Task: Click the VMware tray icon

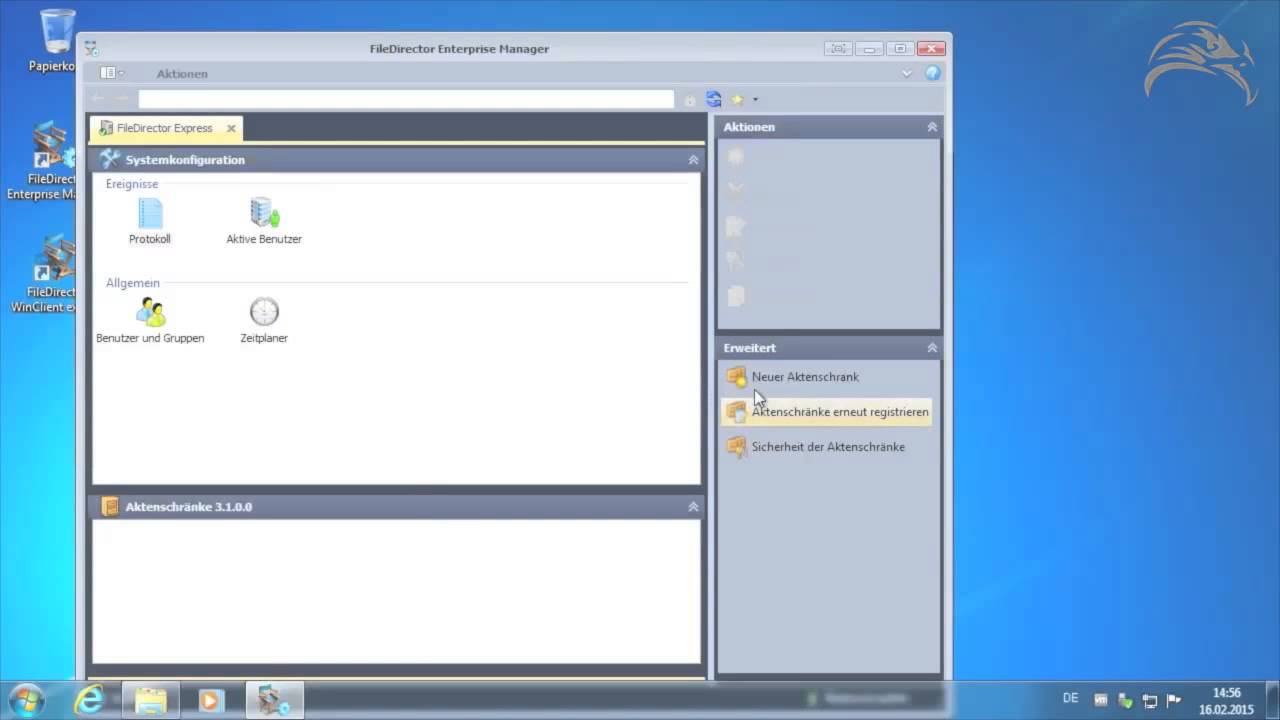Action: 1101,700
